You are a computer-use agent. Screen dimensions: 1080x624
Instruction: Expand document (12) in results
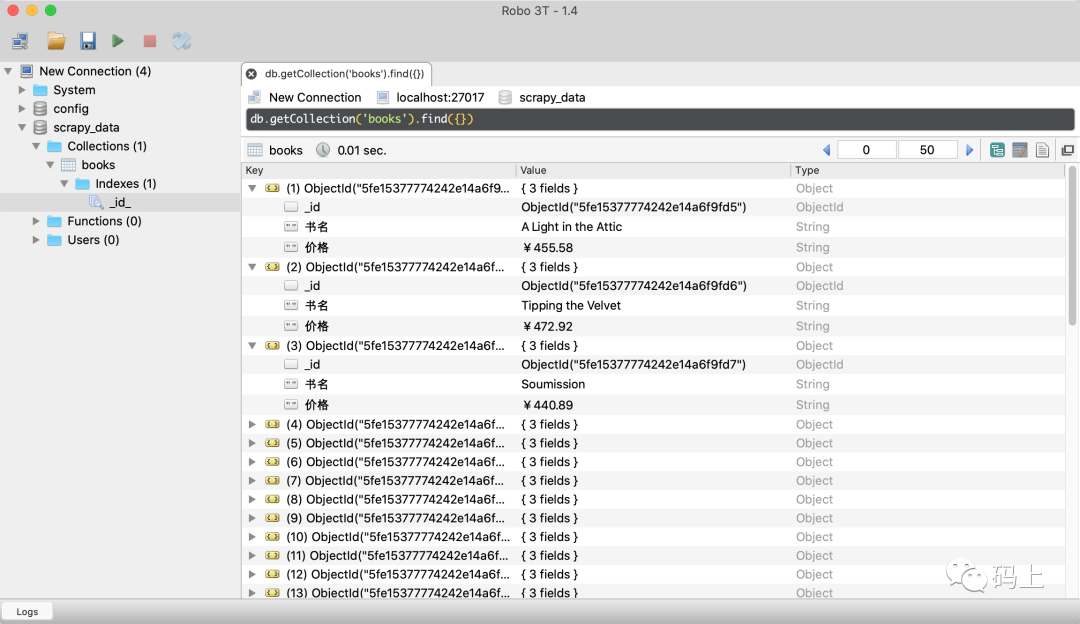[x=252, y=574]
